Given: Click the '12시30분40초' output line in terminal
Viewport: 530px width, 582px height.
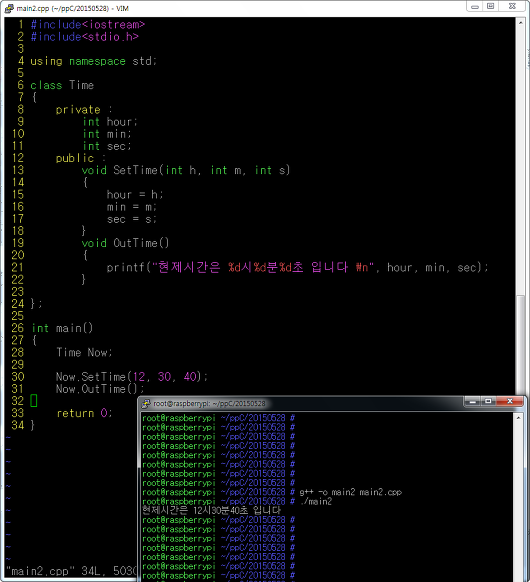Looking at the screenshot, I should [212, 511].
